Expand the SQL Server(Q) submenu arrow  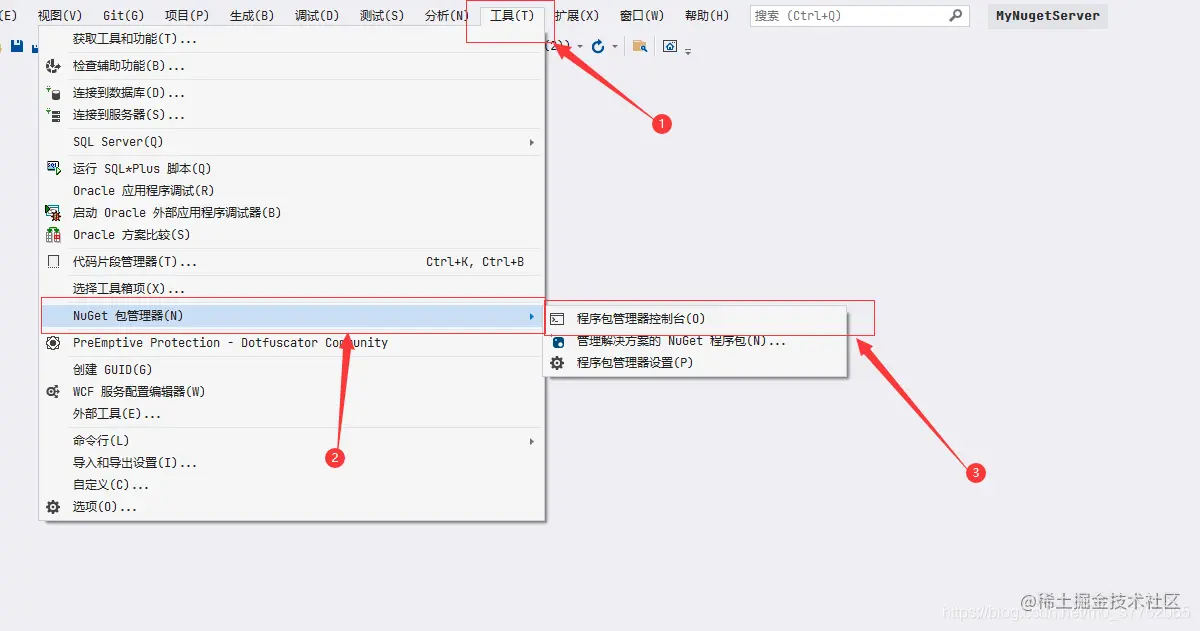pyautogui.click(x=531, y=142)
